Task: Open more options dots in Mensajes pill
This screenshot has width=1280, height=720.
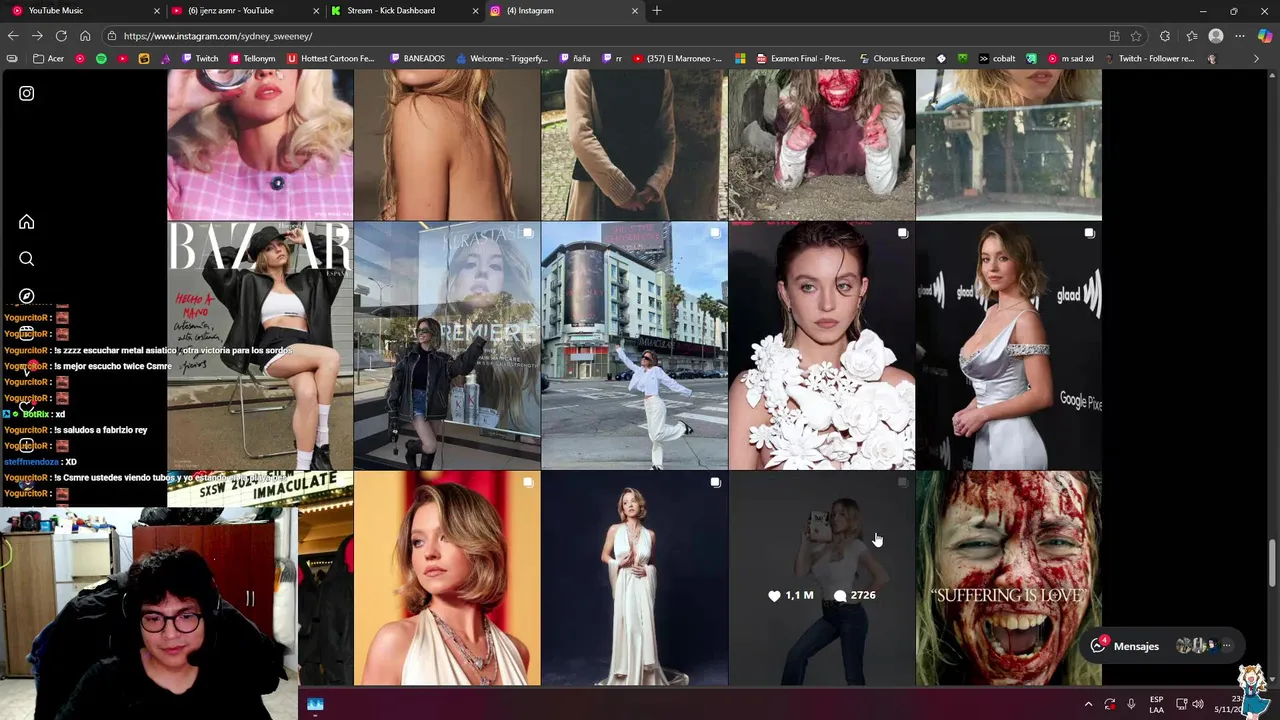Action: coord(1227,646)
